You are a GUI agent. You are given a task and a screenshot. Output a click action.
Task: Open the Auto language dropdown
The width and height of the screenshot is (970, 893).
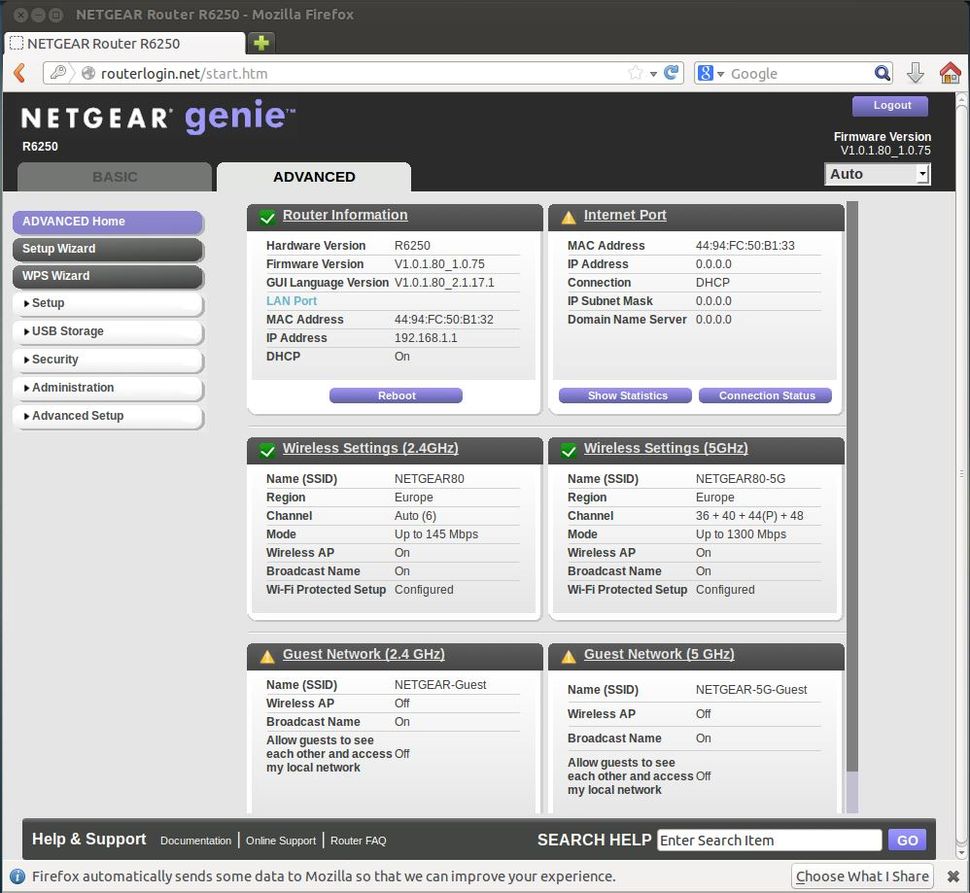point(877,174)
